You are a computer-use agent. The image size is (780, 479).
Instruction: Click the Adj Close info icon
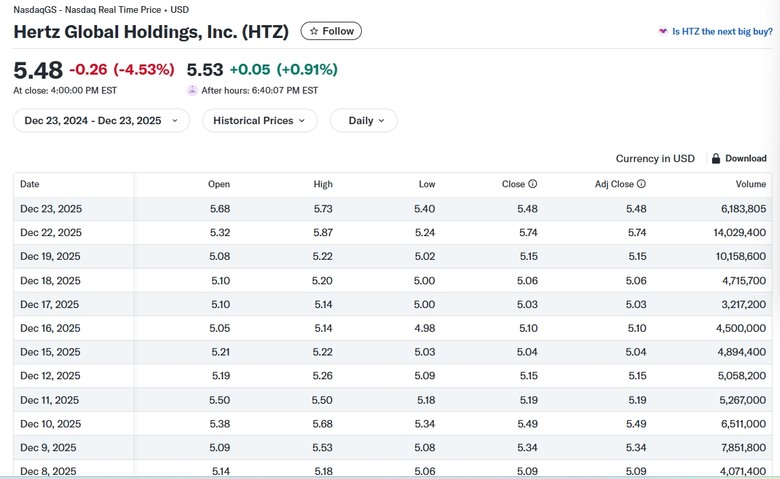tap(641, 184)
